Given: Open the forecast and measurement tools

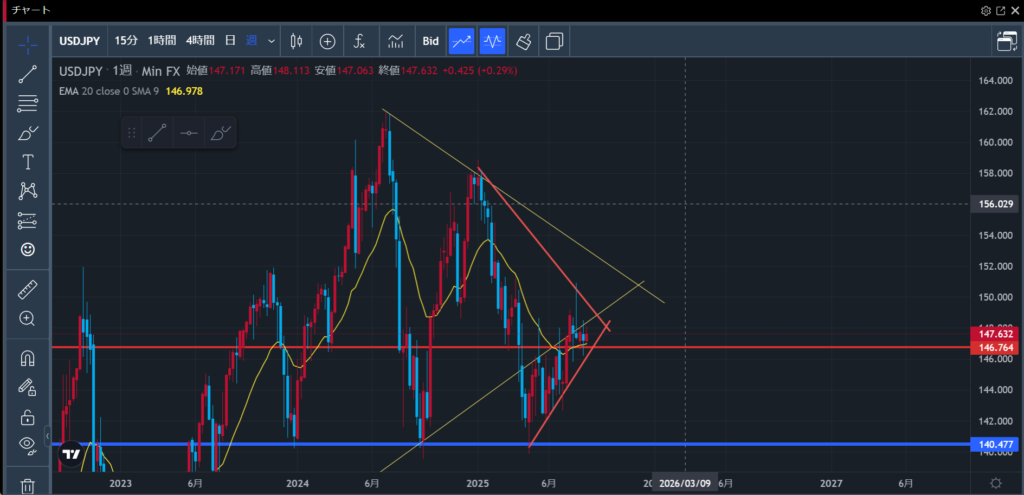Looking at the screenshot, I should point(27,221).
